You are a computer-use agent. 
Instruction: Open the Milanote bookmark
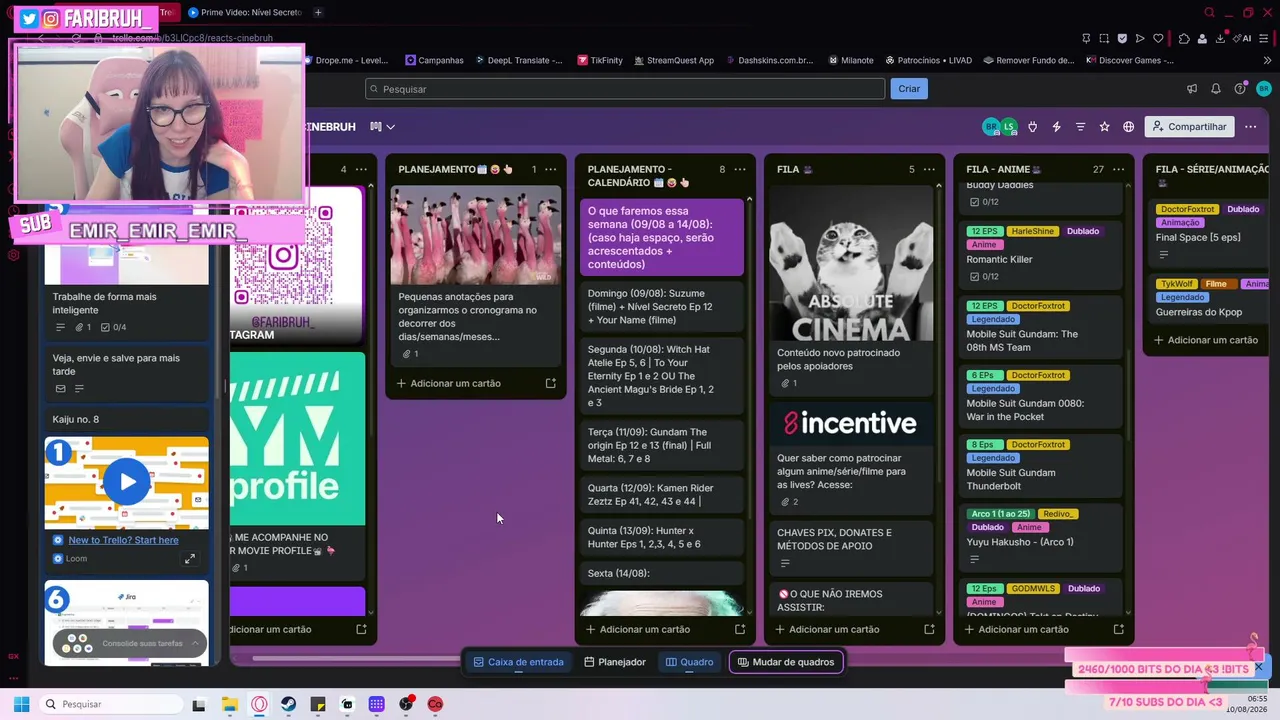click(851, 60)
